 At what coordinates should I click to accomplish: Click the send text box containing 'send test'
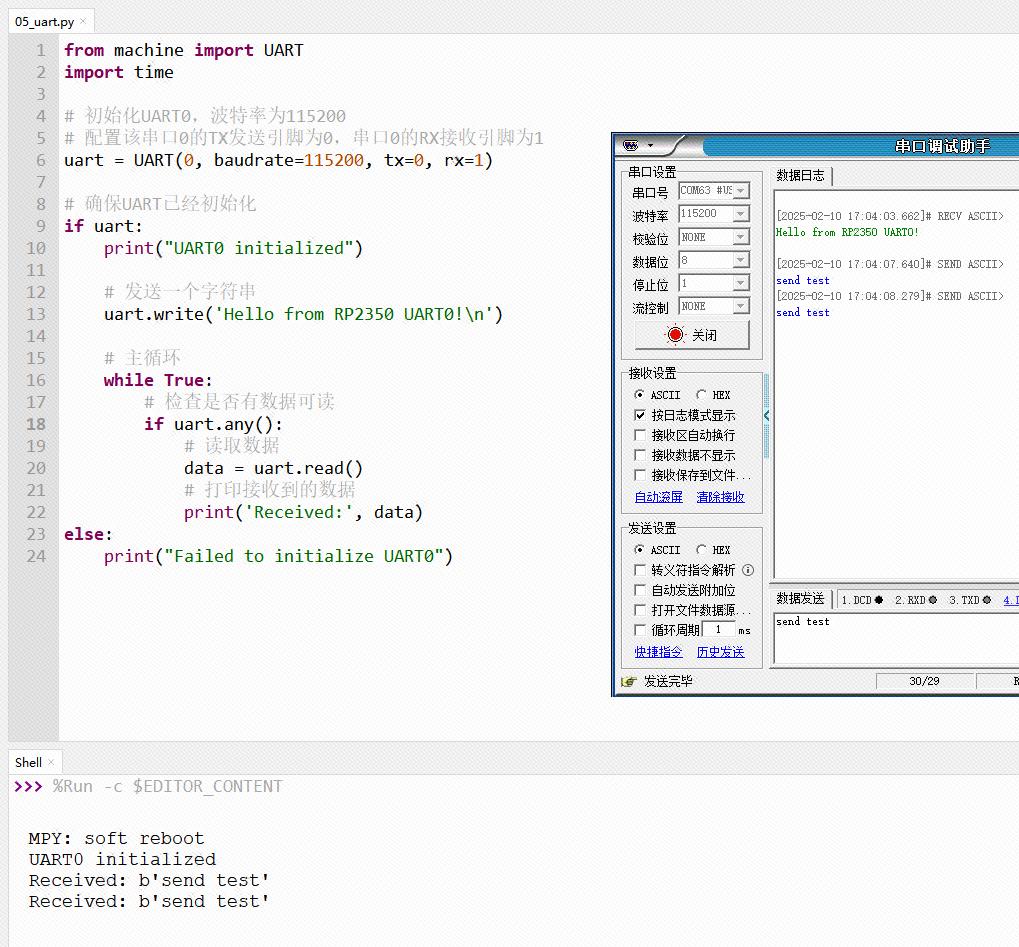897,638
